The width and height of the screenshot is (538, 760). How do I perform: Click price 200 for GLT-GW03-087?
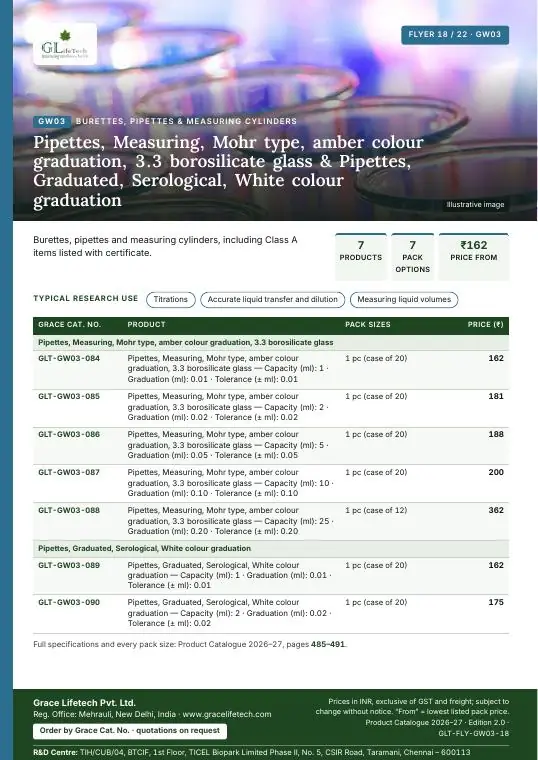pyautogui.click(x=496, y=472)
